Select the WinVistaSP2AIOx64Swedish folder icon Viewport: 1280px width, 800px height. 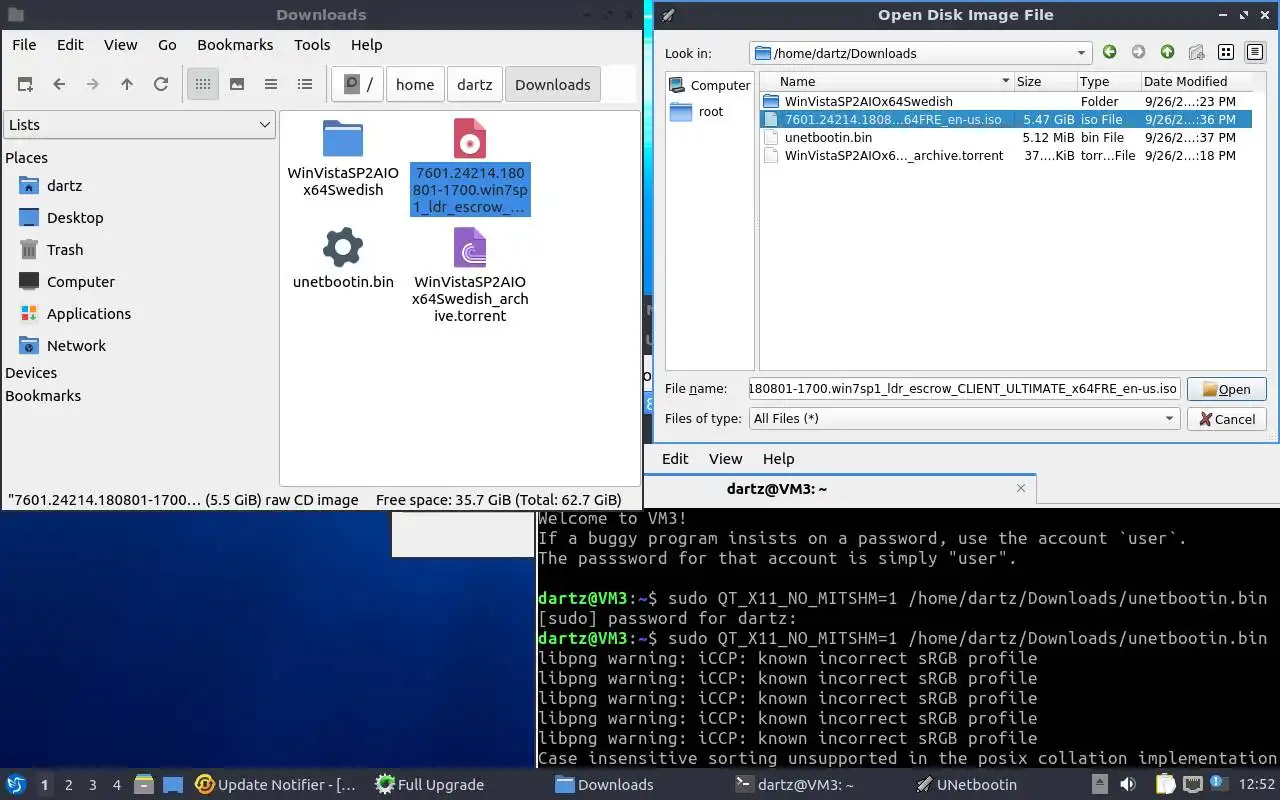click(343, 139)
